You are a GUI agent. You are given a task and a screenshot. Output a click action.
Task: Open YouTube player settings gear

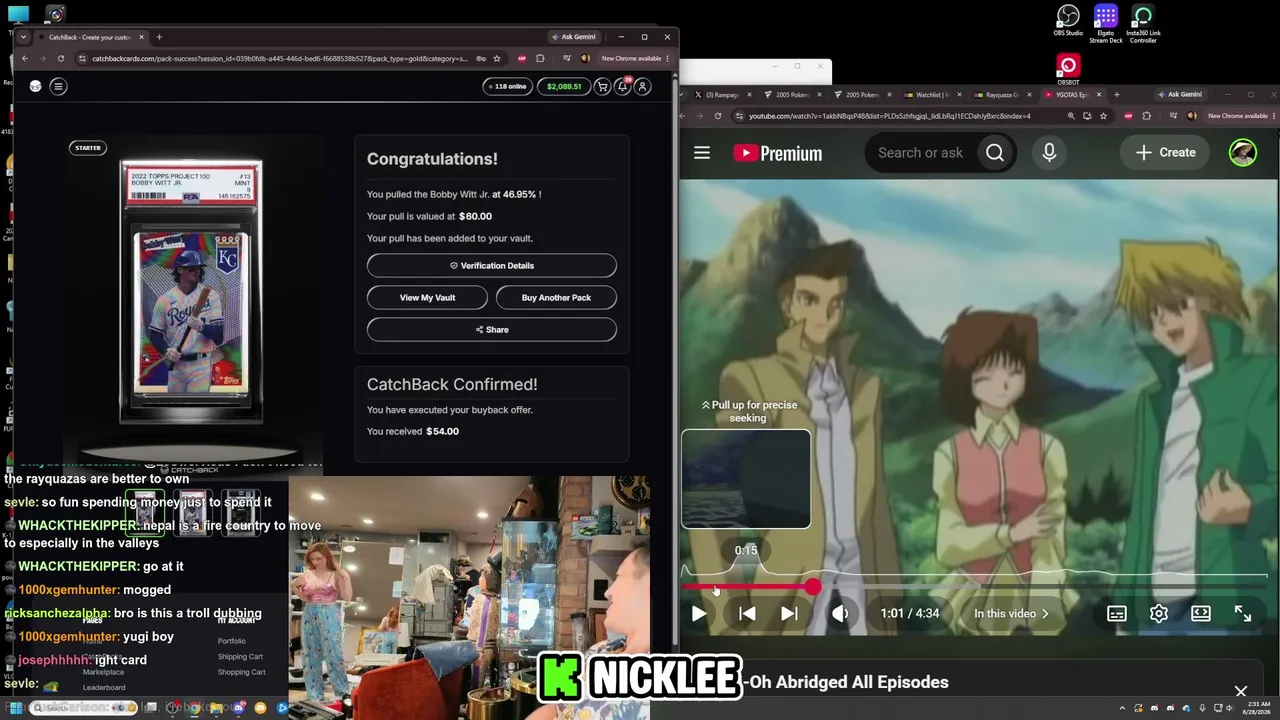coord(1159,614)
